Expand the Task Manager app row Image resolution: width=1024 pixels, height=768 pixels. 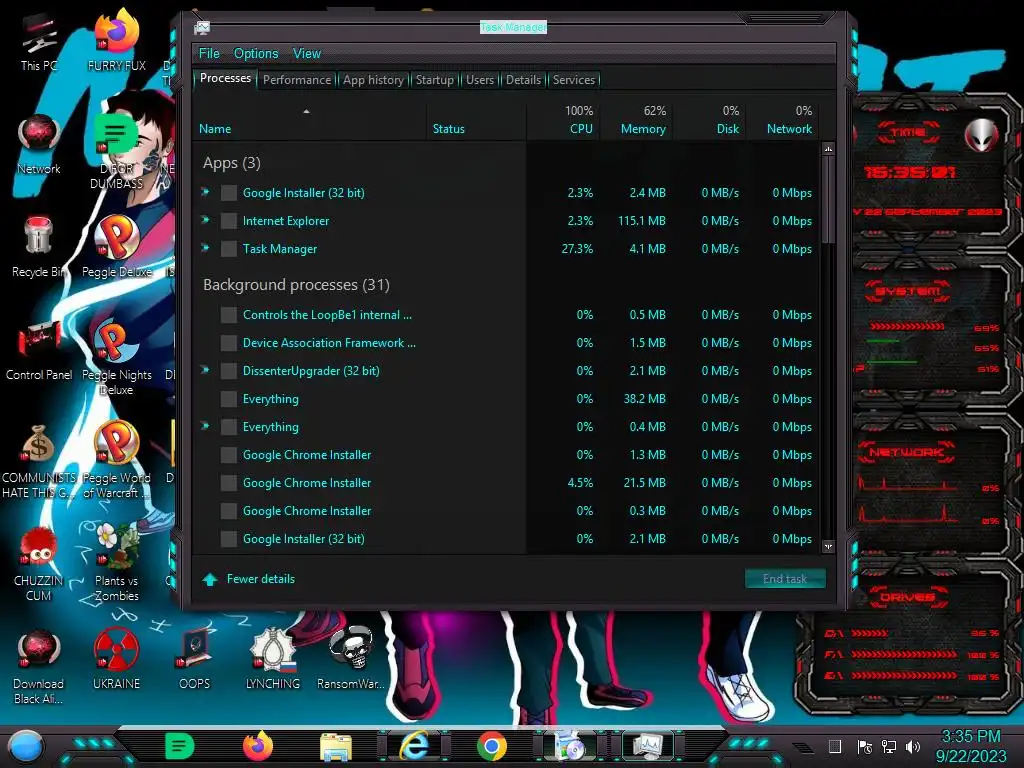click(x=205, y=248)
